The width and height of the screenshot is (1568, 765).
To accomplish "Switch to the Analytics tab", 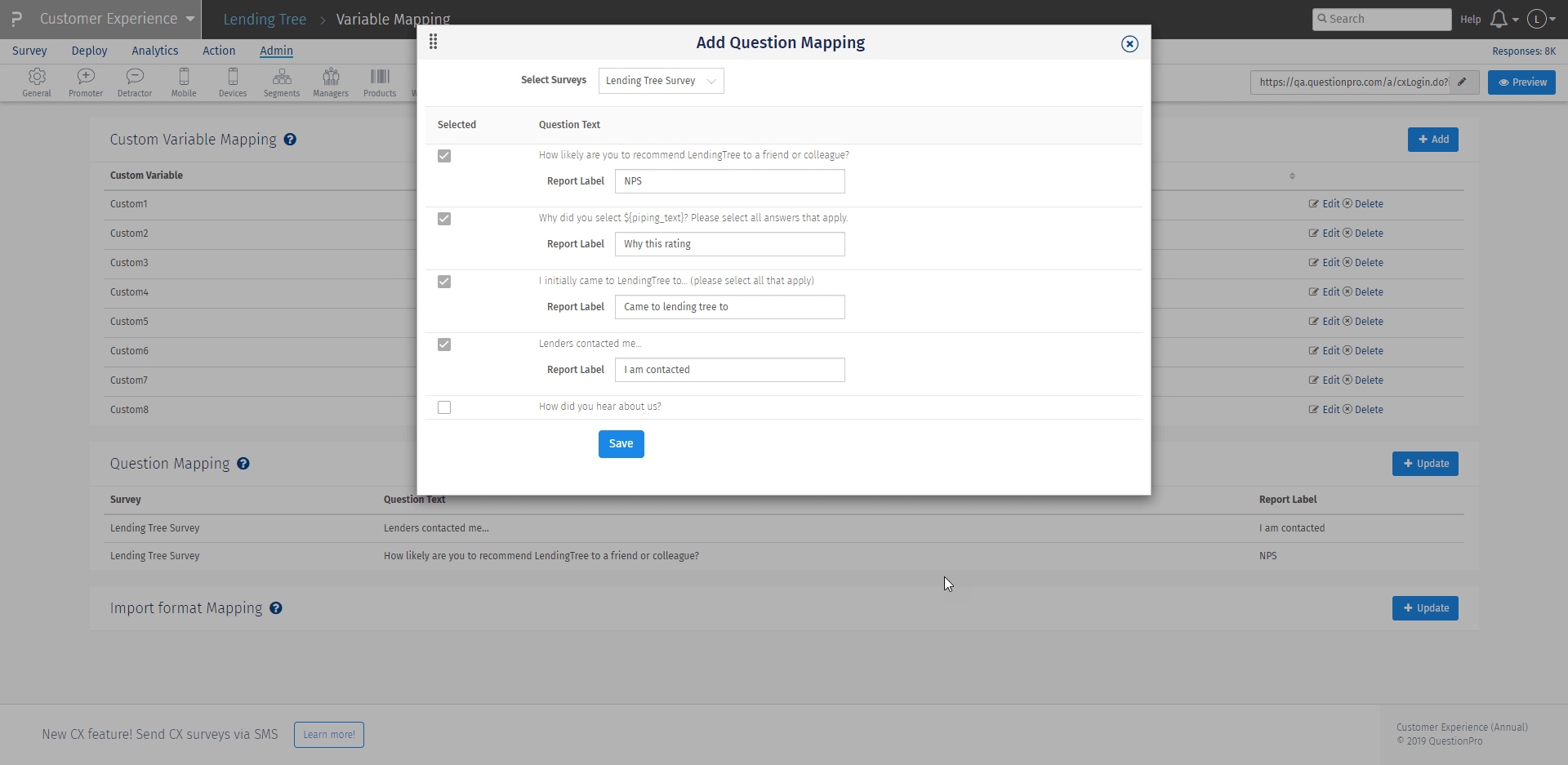I will [x=154, y=51].
